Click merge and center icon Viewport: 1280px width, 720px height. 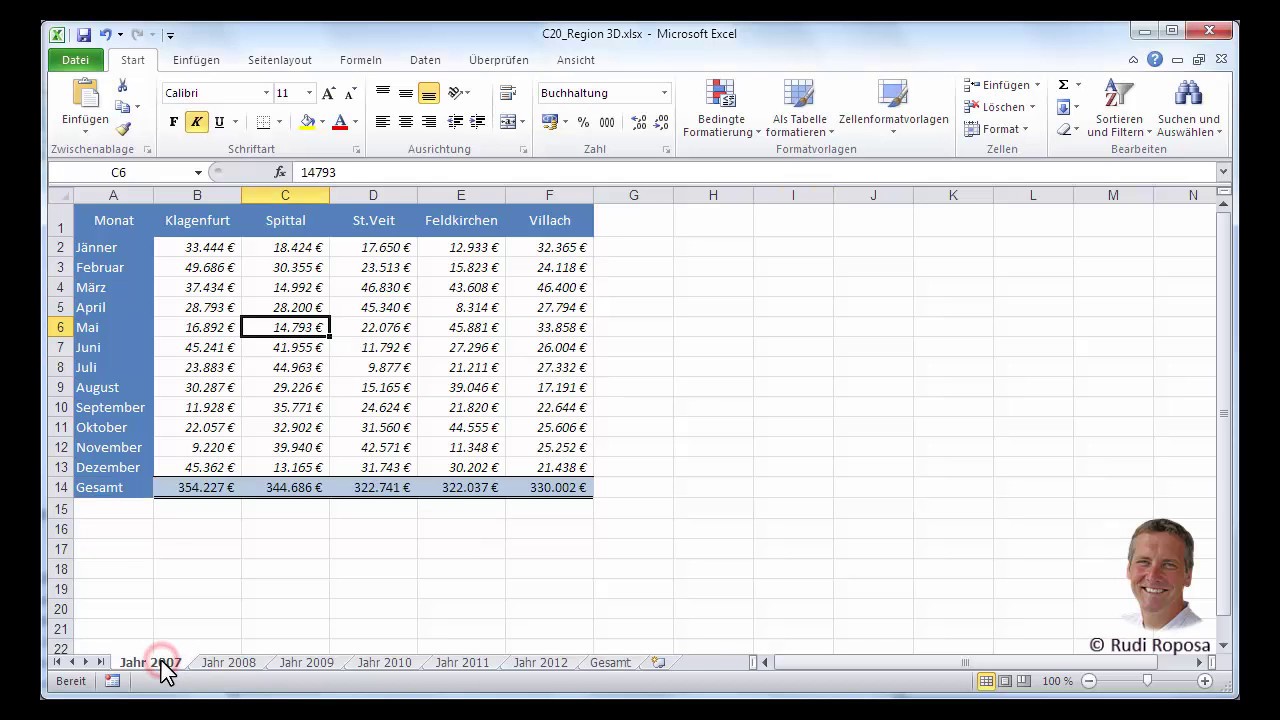(x=508, y=122)
